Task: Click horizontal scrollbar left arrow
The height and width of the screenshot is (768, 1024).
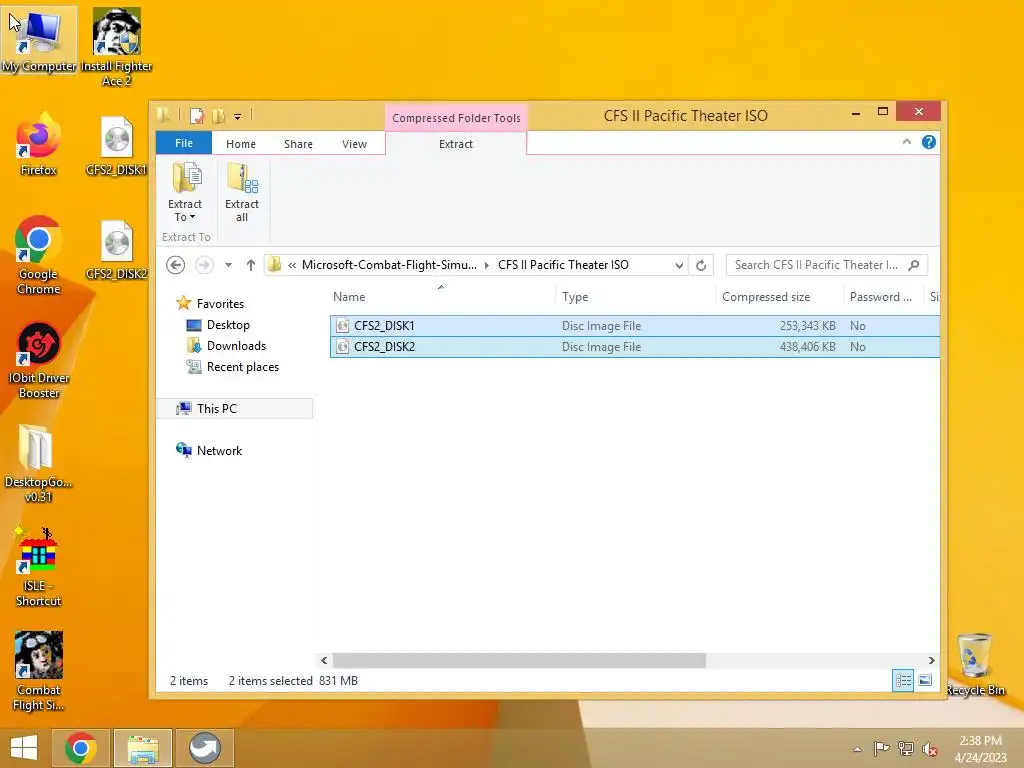Action: [x=324, y=660]
